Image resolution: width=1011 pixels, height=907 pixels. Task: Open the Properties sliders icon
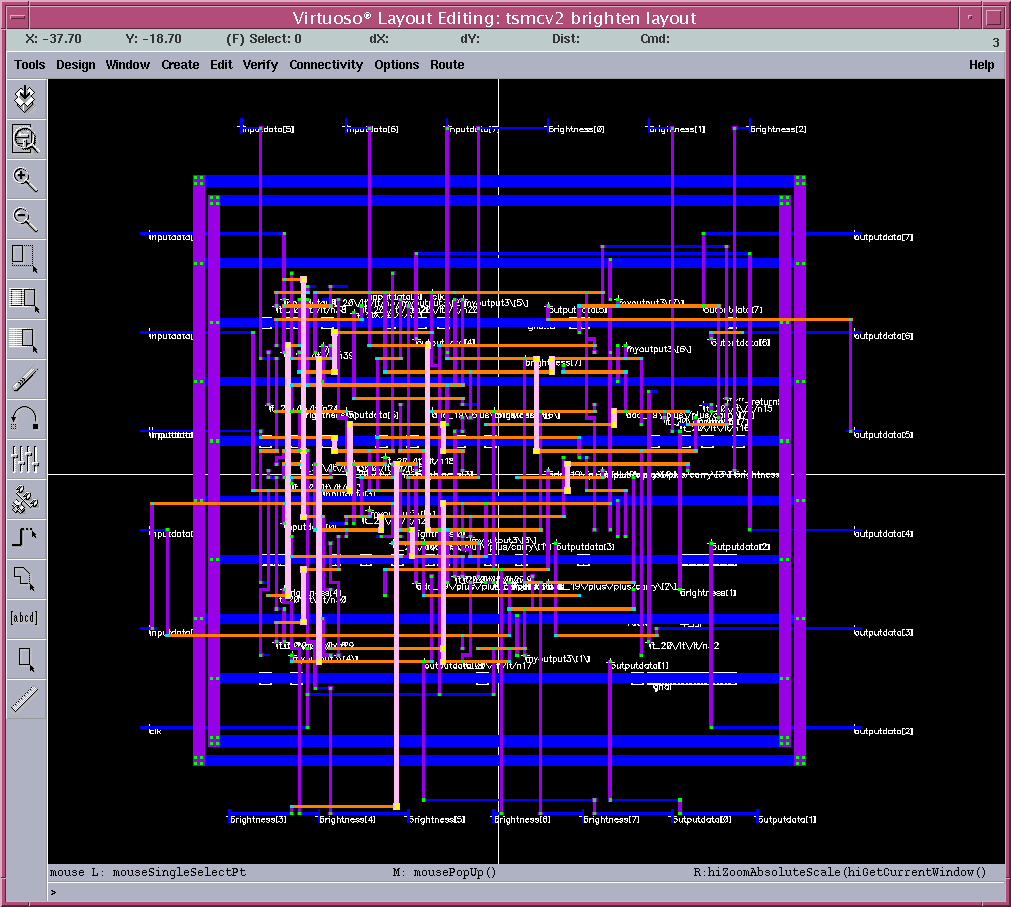click(x=24, y=458)
